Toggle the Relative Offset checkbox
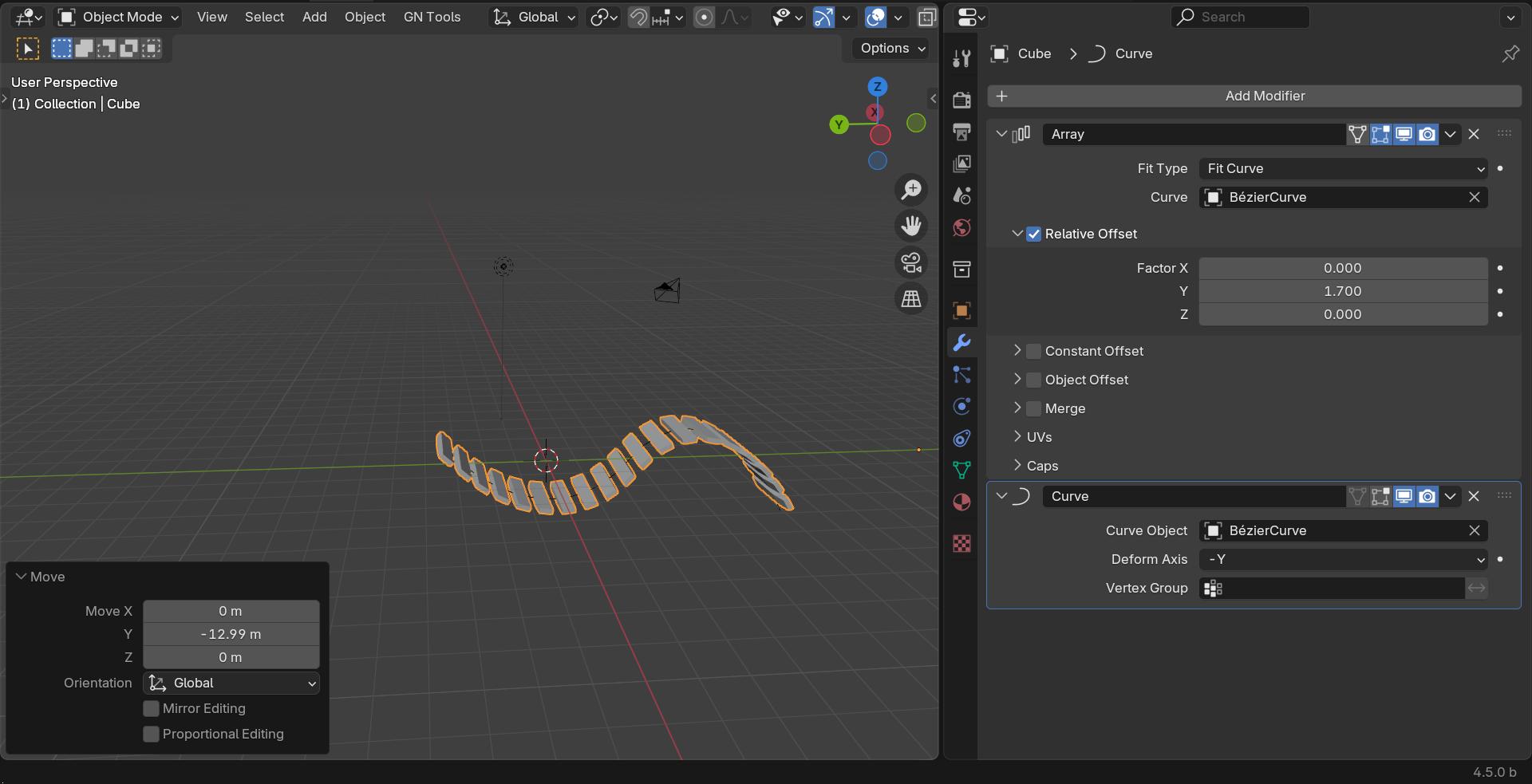This screenshot has width=1532, height=784. (1034, 234)
